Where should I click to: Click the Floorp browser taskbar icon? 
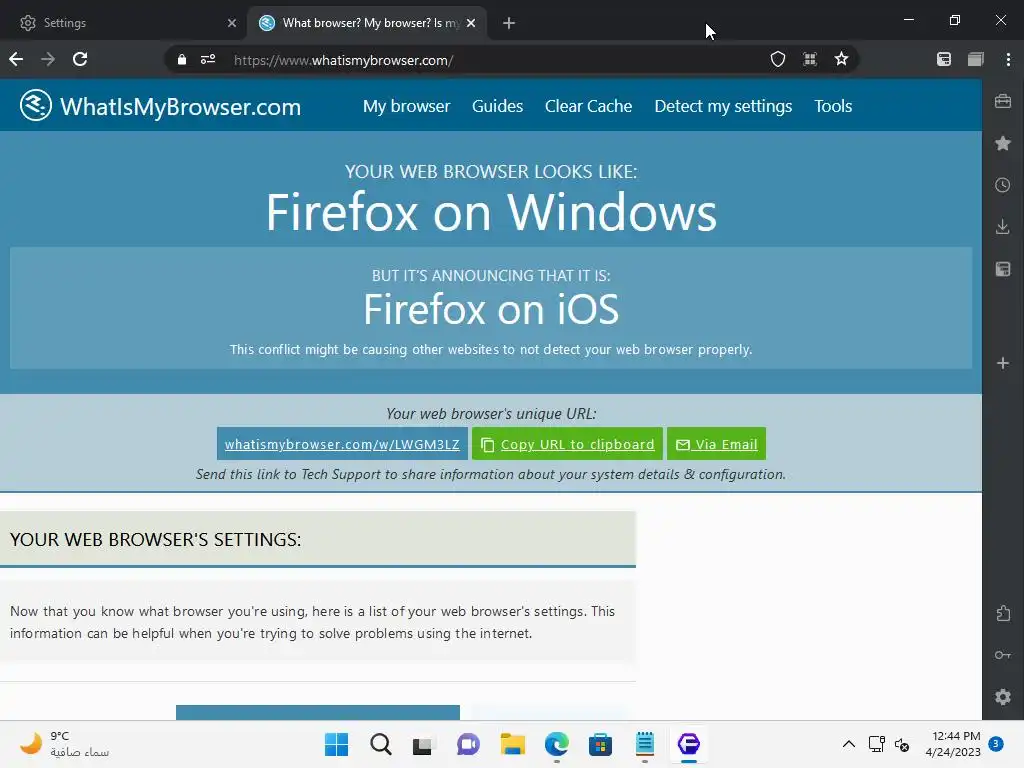click(688, 744)
